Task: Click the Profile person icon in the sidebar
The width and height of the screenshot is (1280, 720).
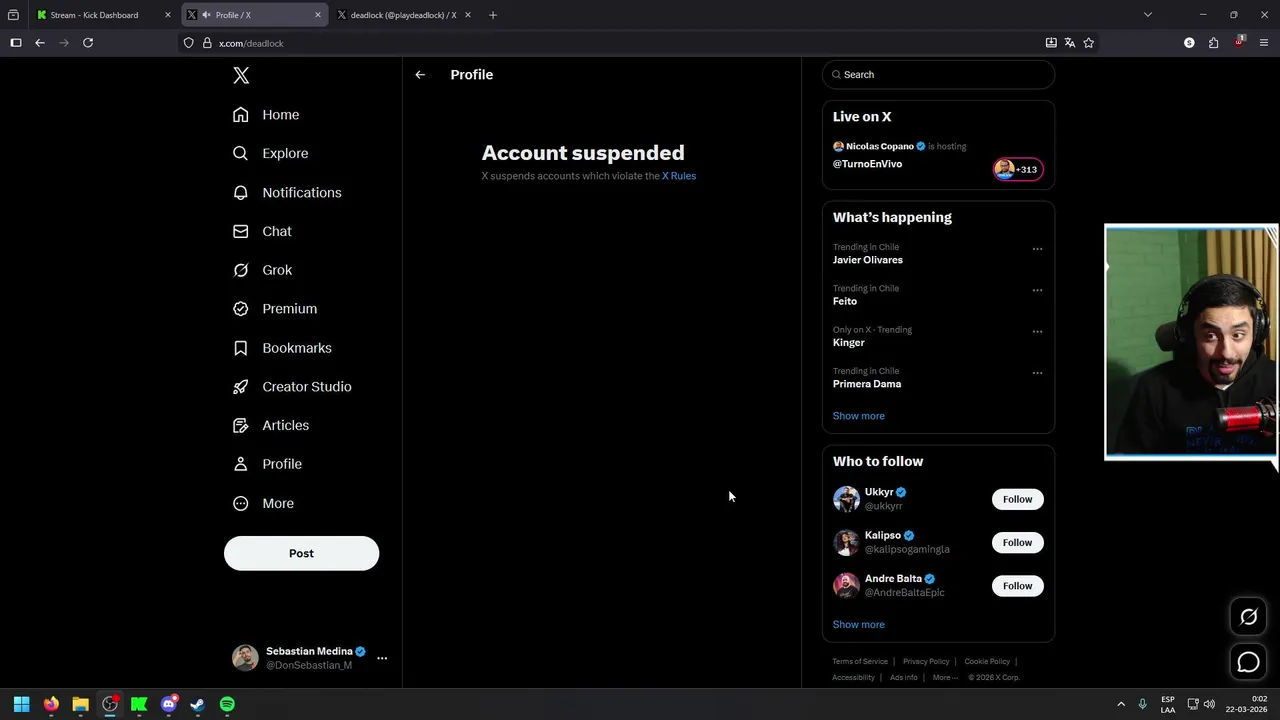Action: click(240, 464)
